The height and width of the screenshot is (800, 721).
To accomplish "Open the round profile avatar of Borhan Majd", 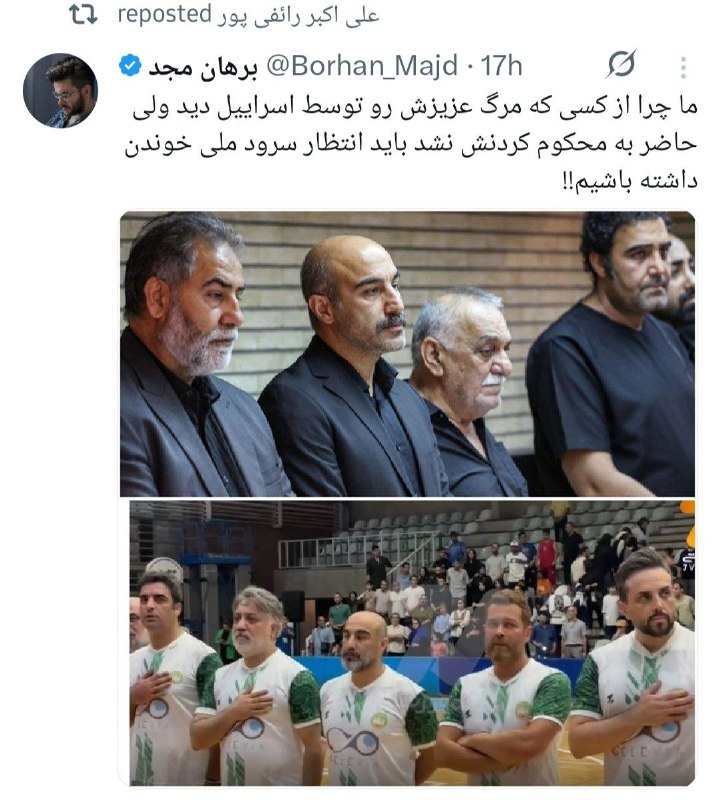I will pyautogui.click(x=60, y=90).
